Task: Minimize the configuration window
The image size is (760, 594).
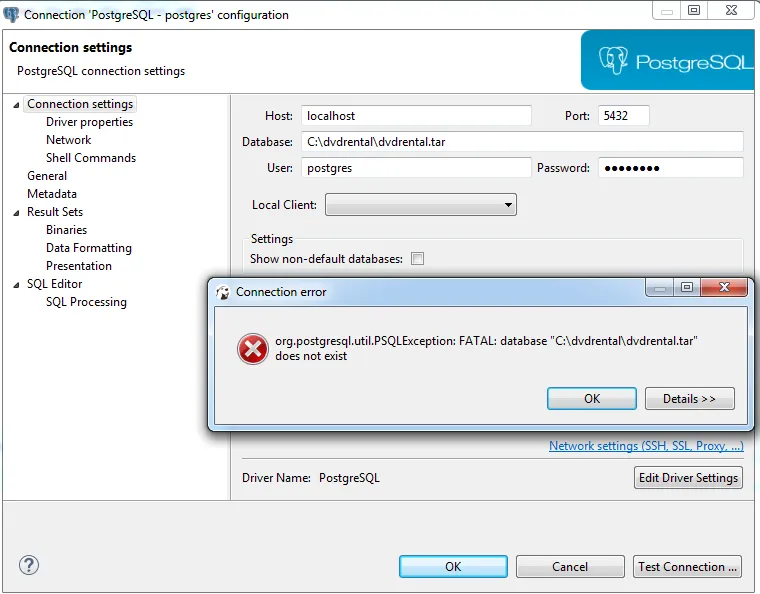Action: pyautogui.click(x=667, y=10)
